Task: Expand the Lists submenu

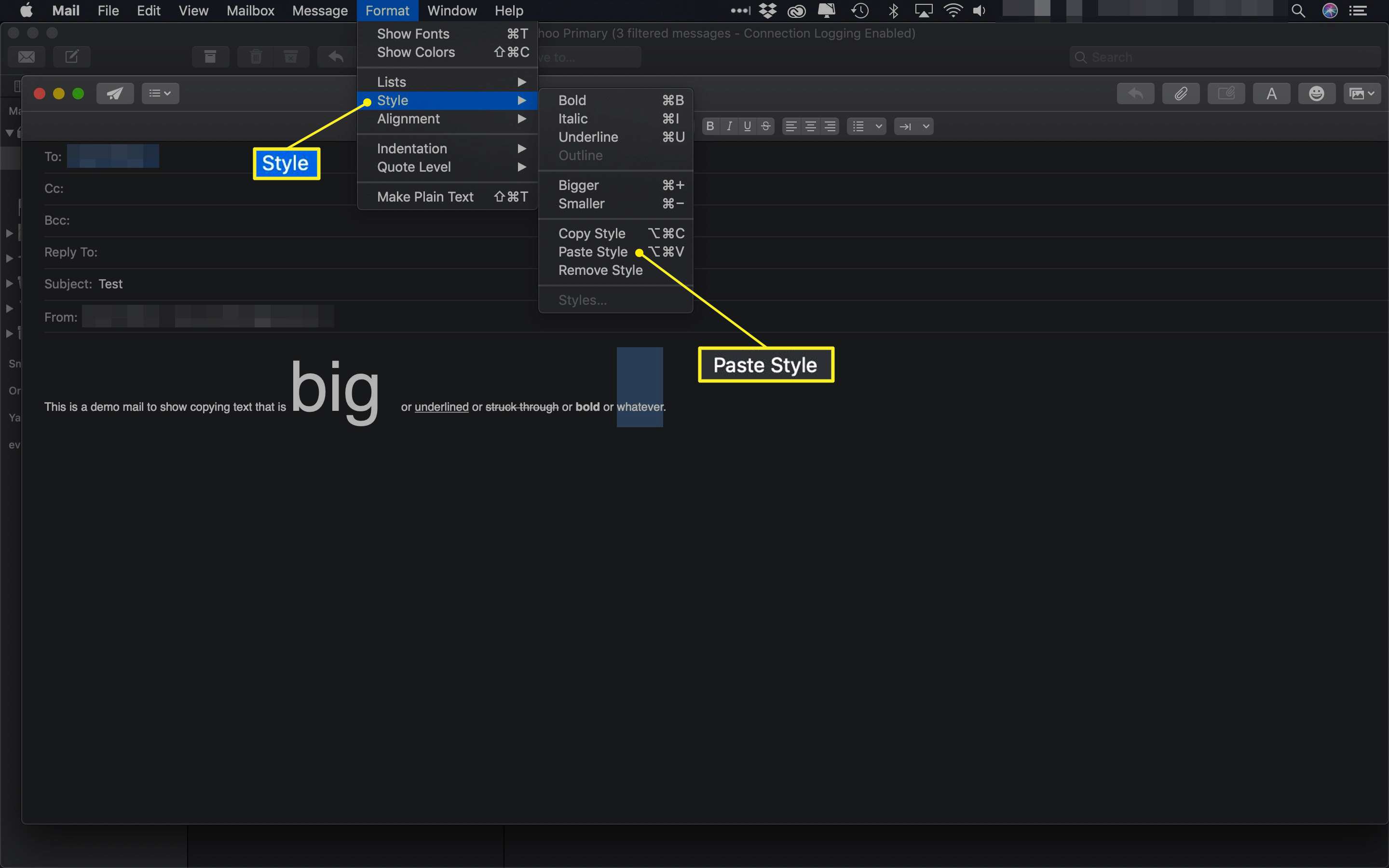Action: point(448,82)
